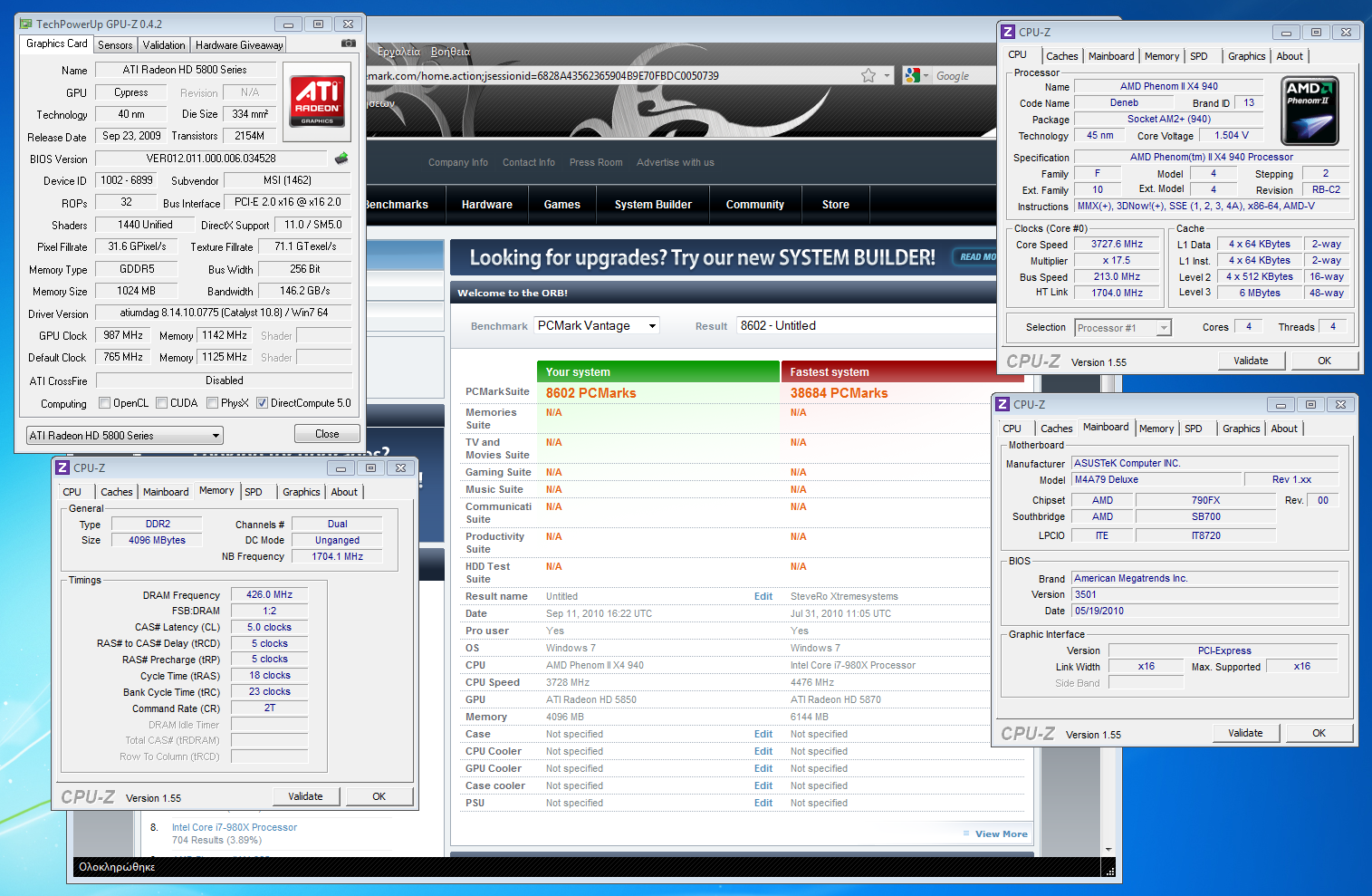Click the CPU-Z Mainboard window title icon
Screen dimensions: 1372x896
pos(1003,404)
